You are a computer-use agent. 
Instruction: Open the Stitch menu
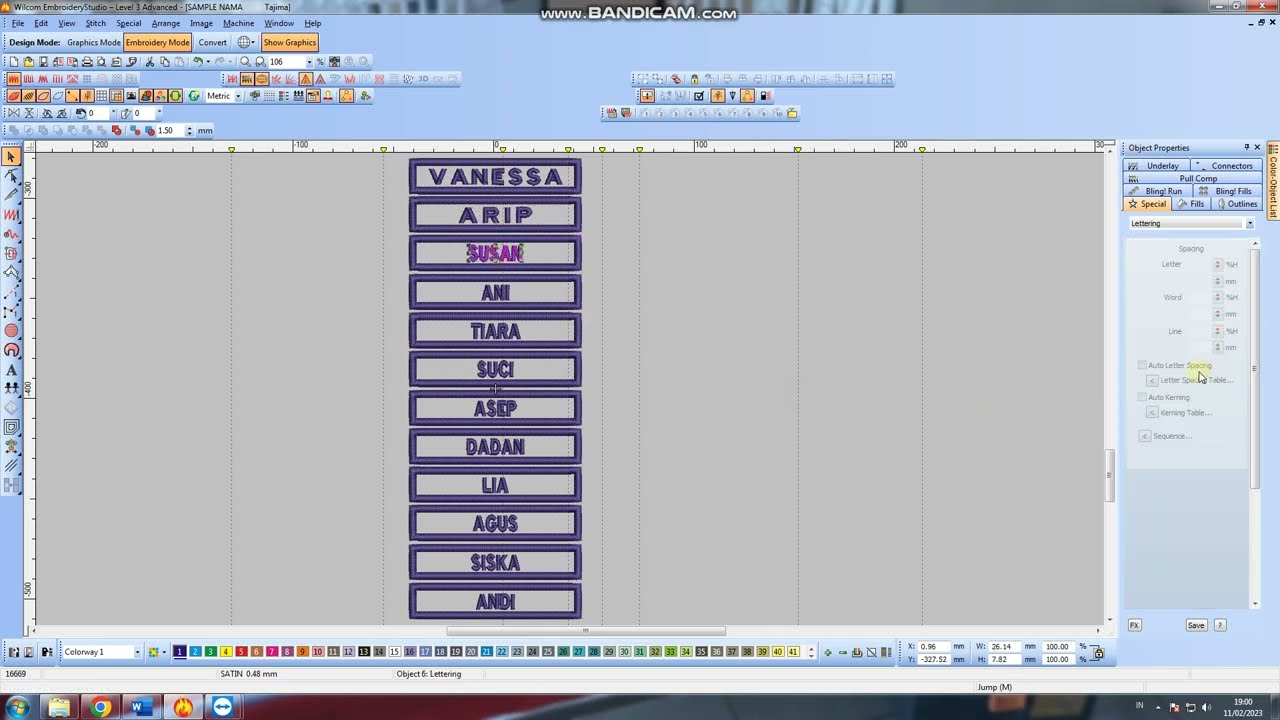click(x=96, y=23)
